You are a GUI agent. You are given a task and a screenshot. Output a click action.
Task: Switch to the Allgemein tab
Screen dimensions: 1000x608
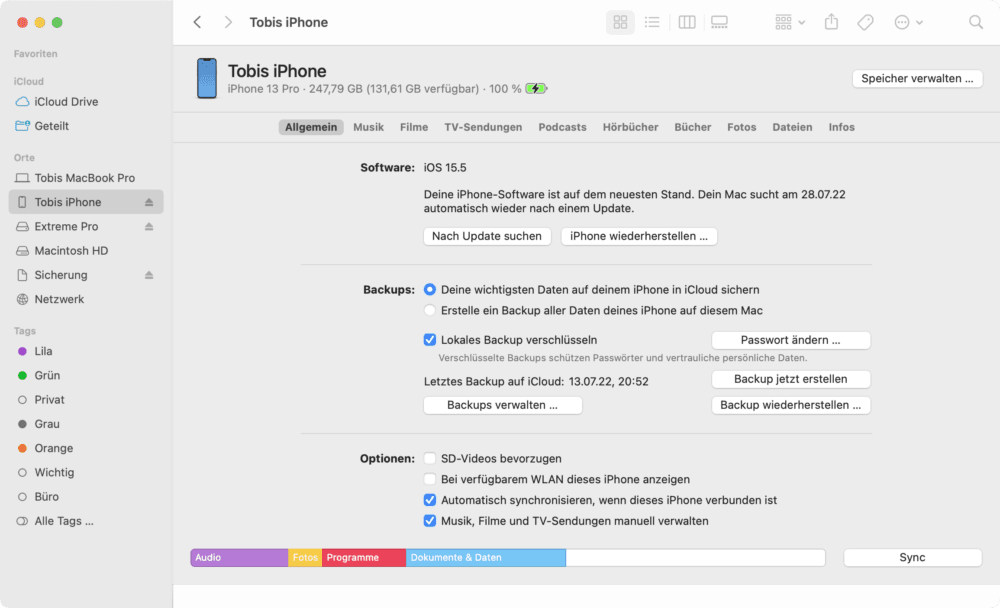click(311, 127)
